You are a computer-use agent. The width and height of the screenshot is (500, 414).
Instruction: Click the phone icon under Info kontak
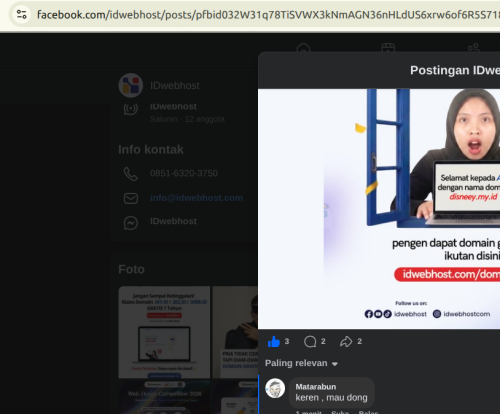tap(130, 174)
